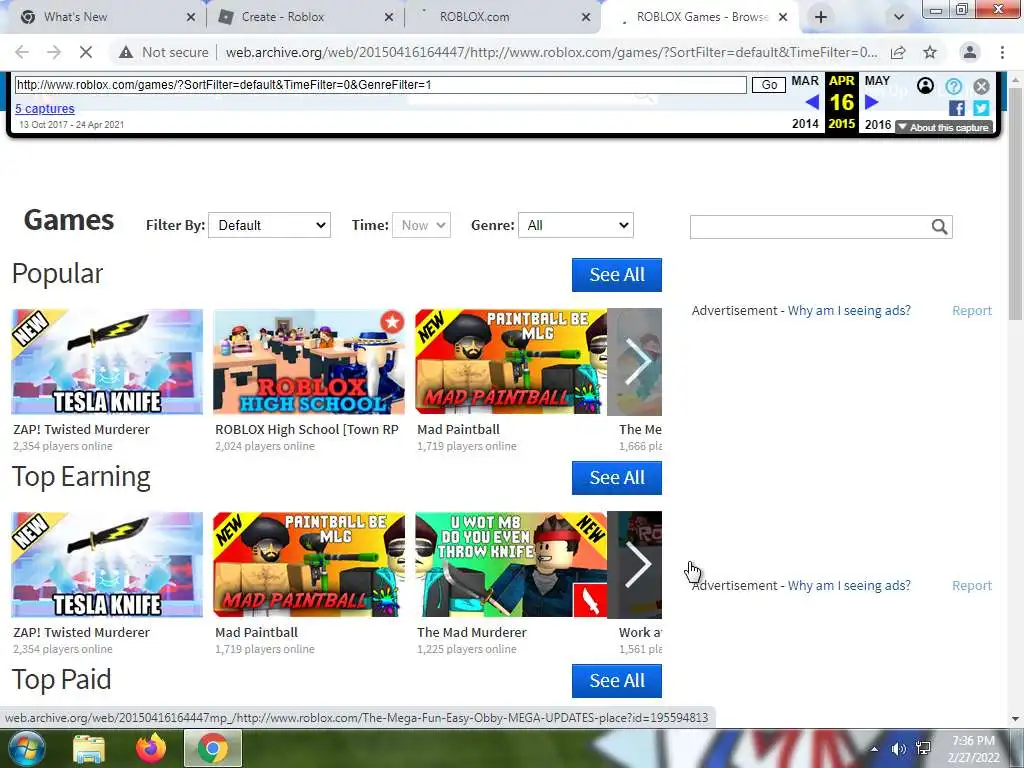Close the What's New tab
1024x768 pixels.
(x=191, y=18)
